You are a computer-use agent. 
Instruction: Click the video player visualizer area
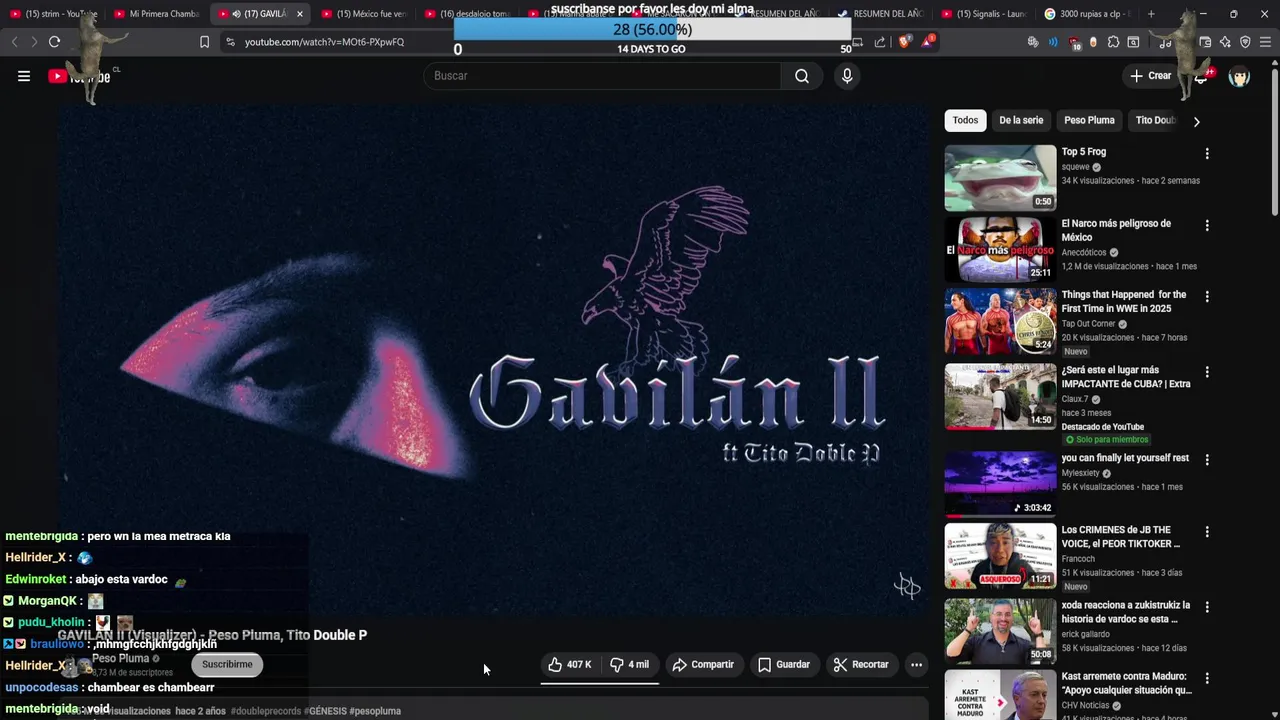[x=493, y=360]
